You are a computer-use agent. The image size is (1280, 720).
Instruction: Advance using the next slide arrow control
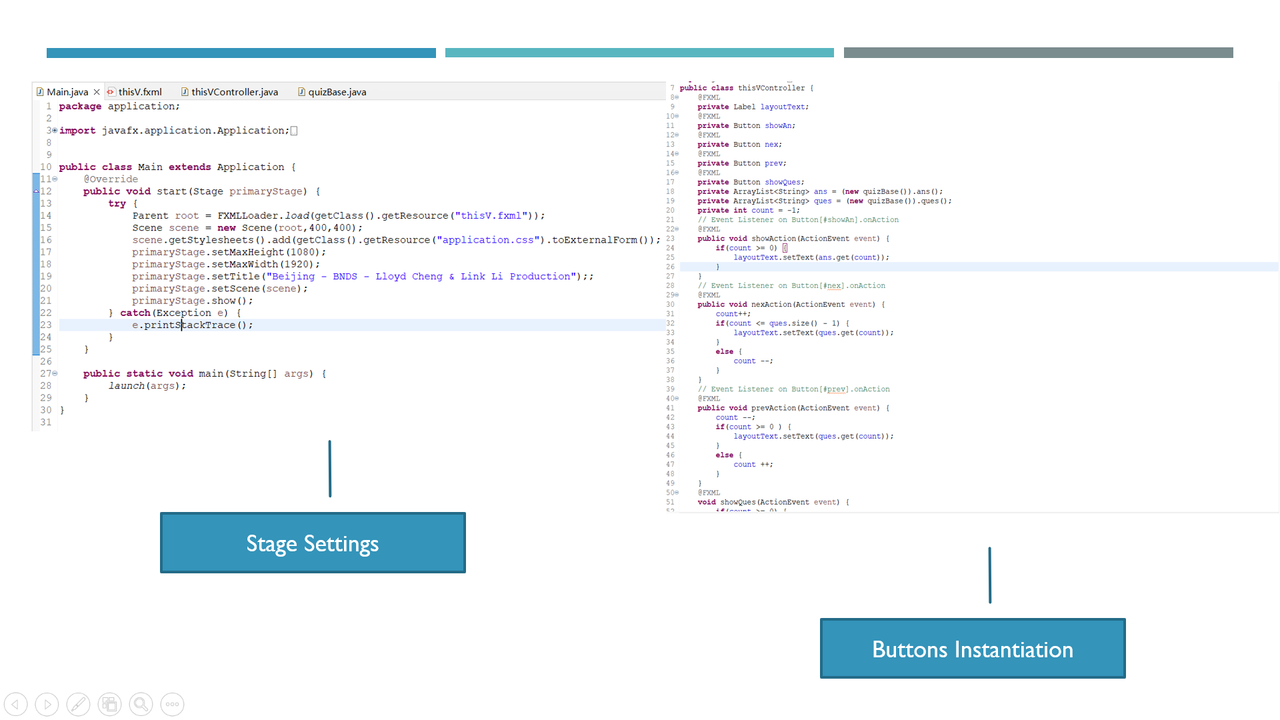pos(47,704)
